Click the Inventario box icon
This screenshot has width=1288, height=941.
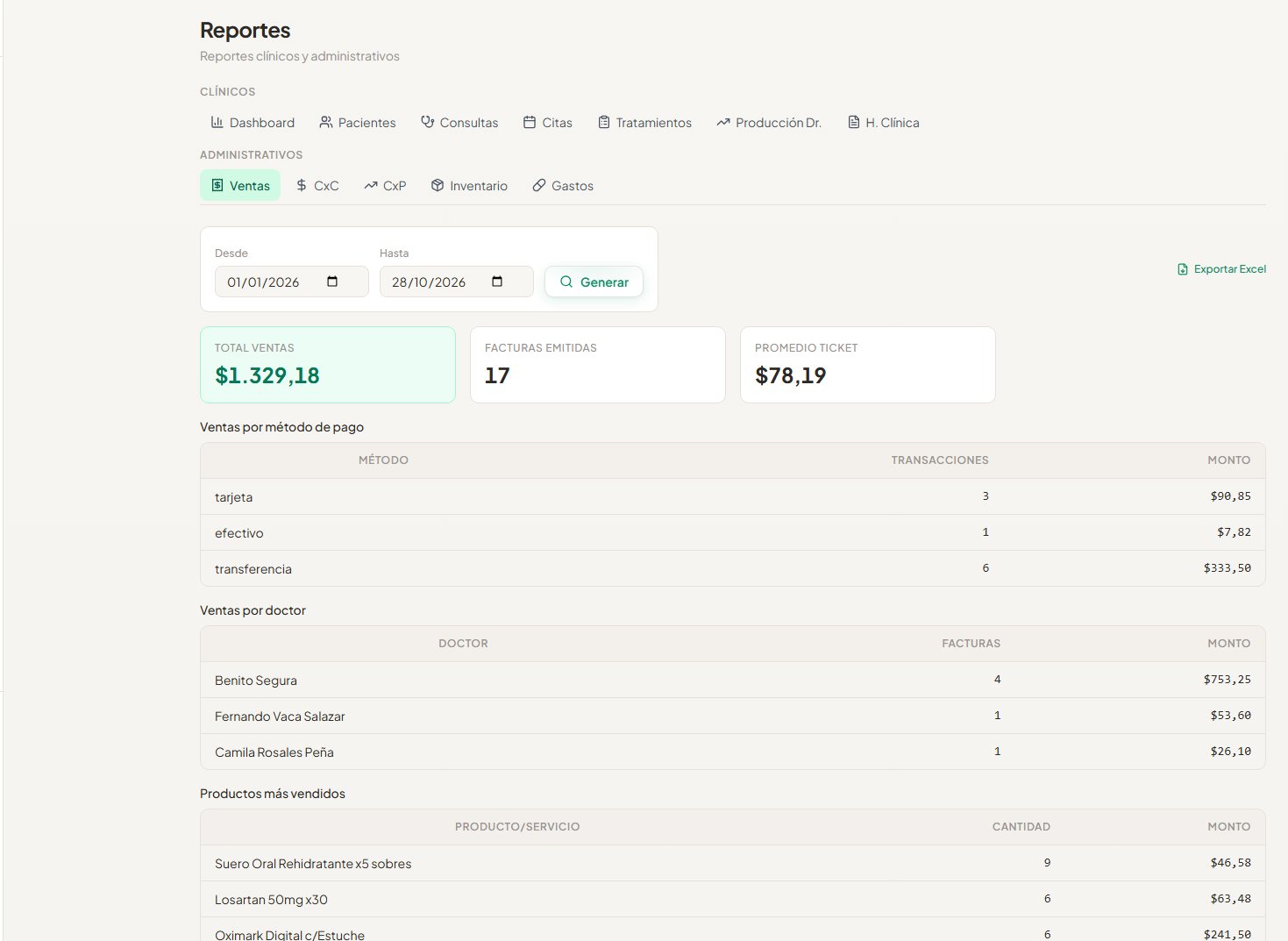point(438,186)
